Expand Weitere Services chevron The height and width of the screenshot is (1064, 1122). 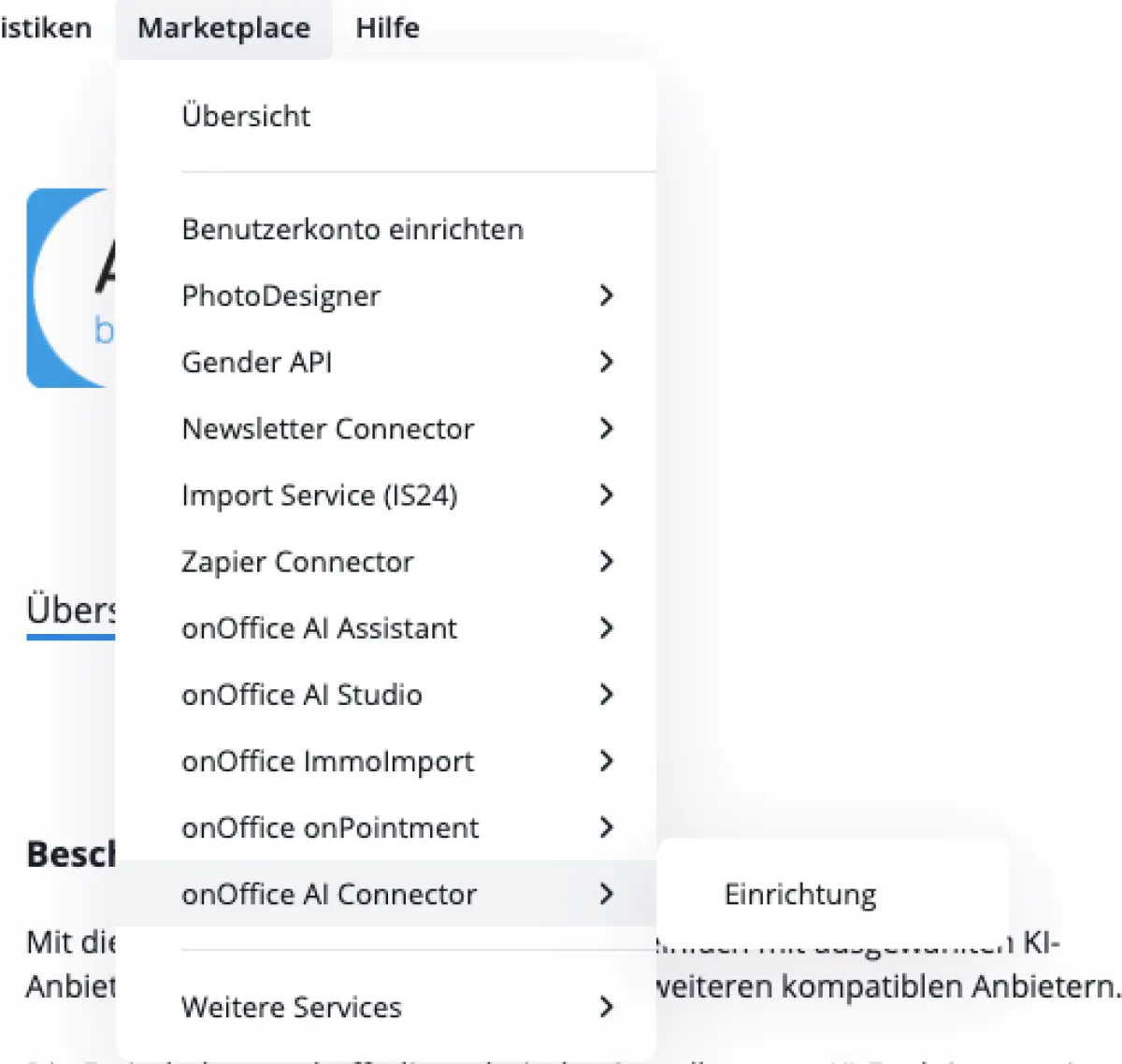coord(606,1007)
